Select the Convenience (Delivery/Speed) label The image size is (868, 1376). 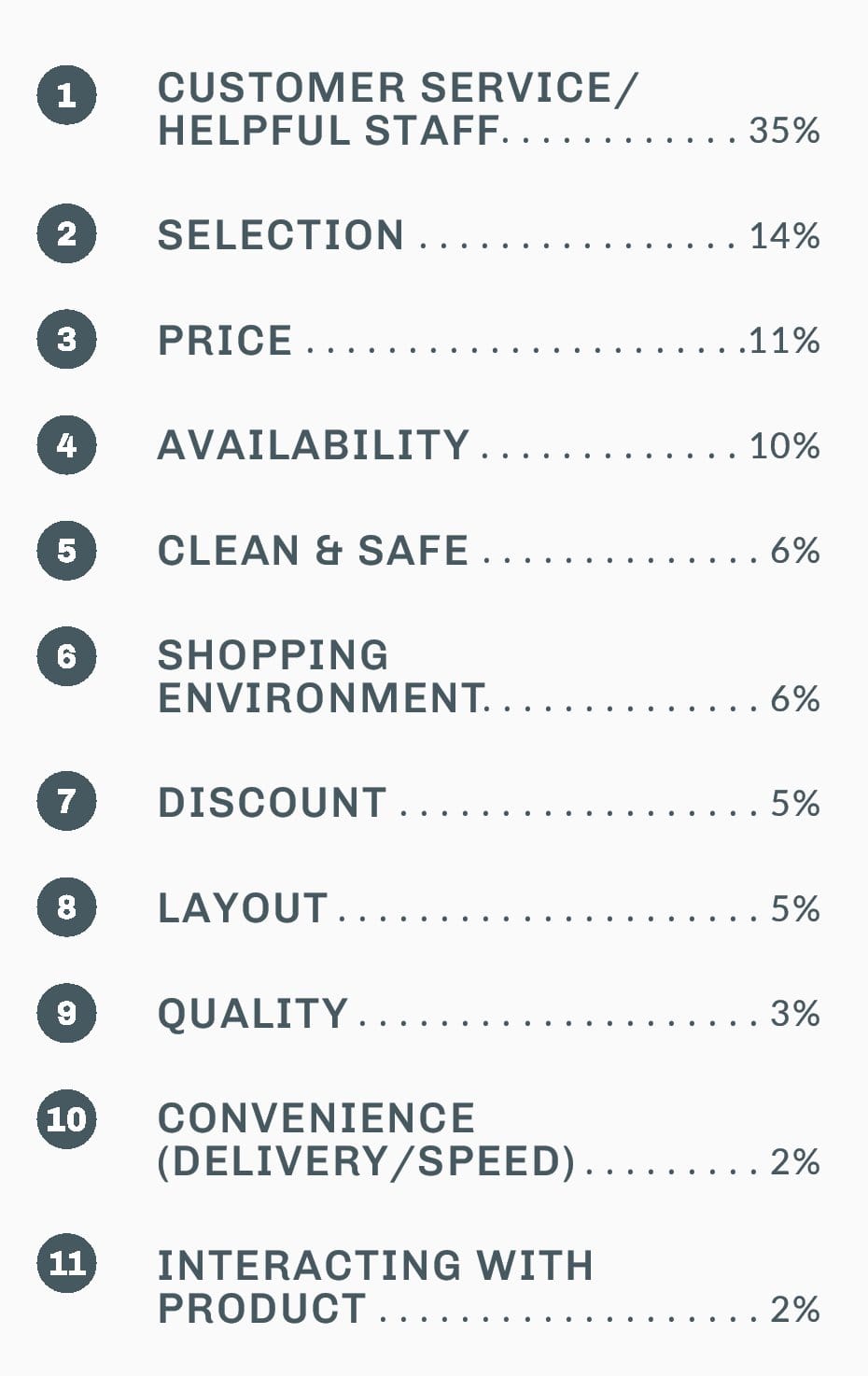tap(366, 1140)
